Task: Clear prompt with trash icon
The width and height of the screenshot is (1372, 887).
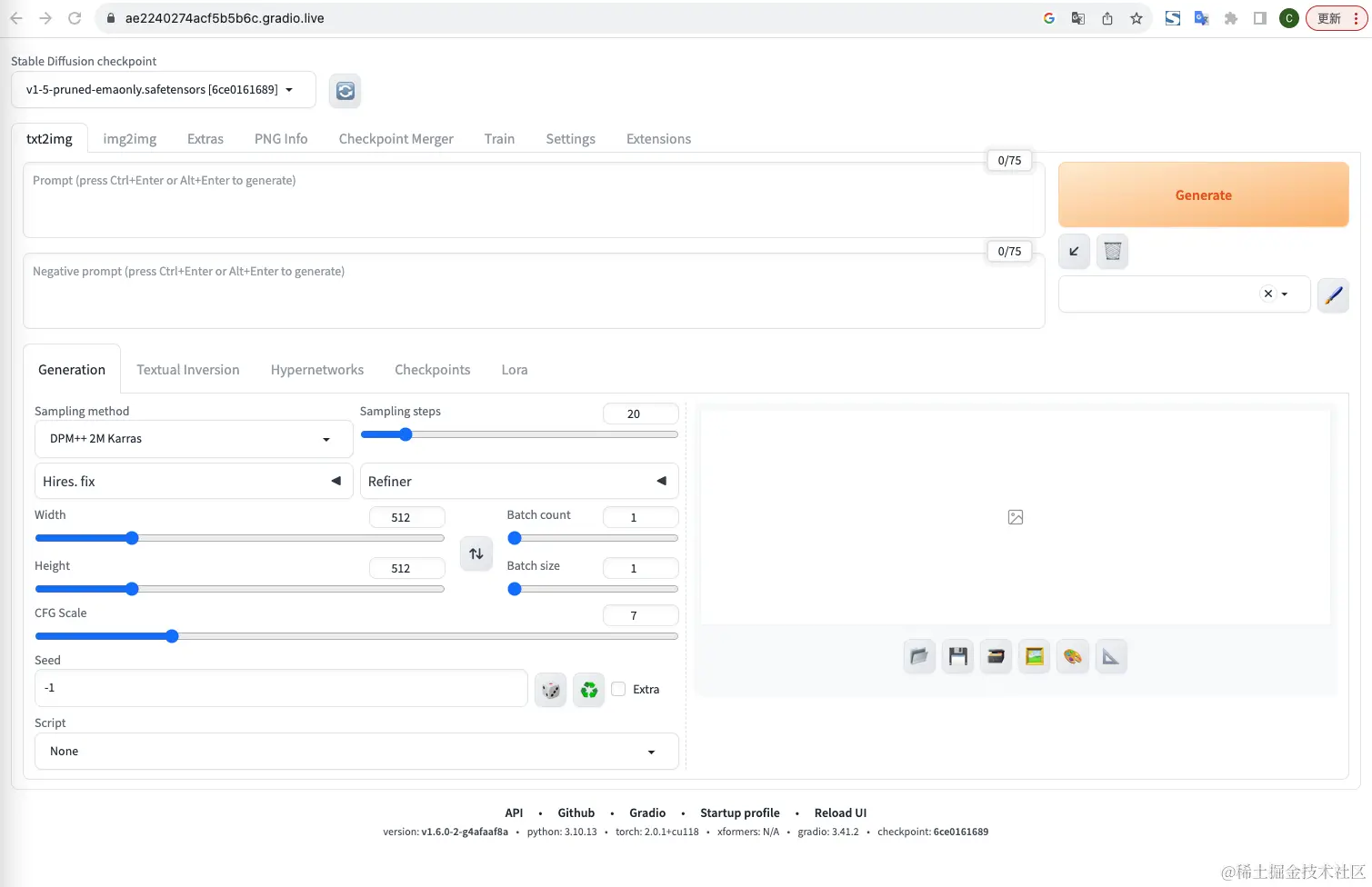Action: pos(1112,252)
